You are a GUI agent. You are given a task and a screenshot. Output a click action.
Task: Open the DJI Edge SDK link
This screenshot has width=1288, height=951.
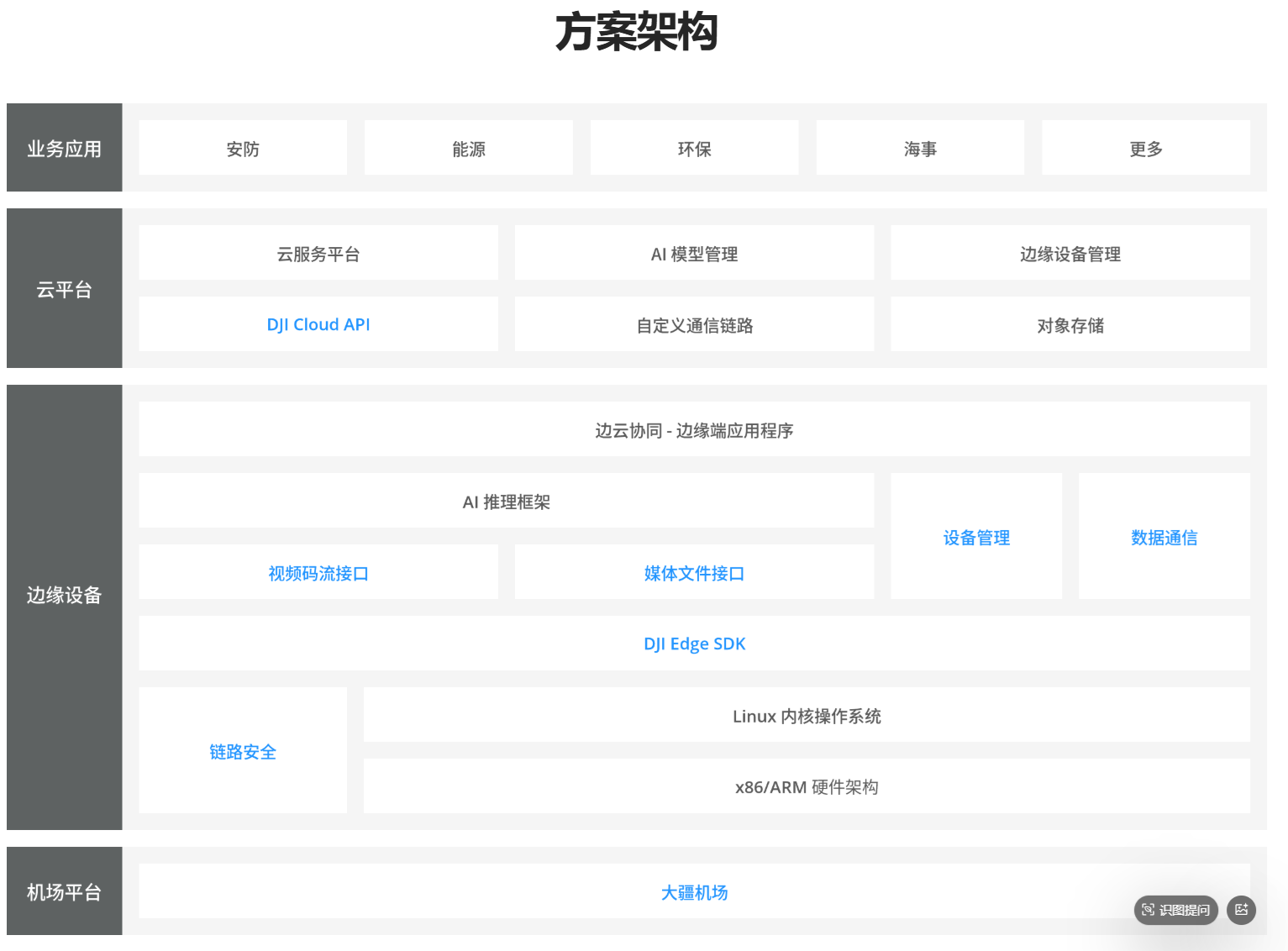pyautogui.click(x=695, y=644)
